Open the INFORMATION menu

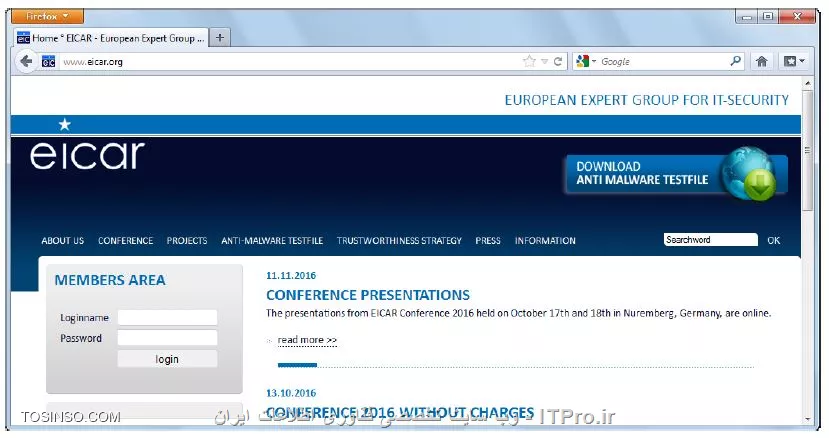545,241
